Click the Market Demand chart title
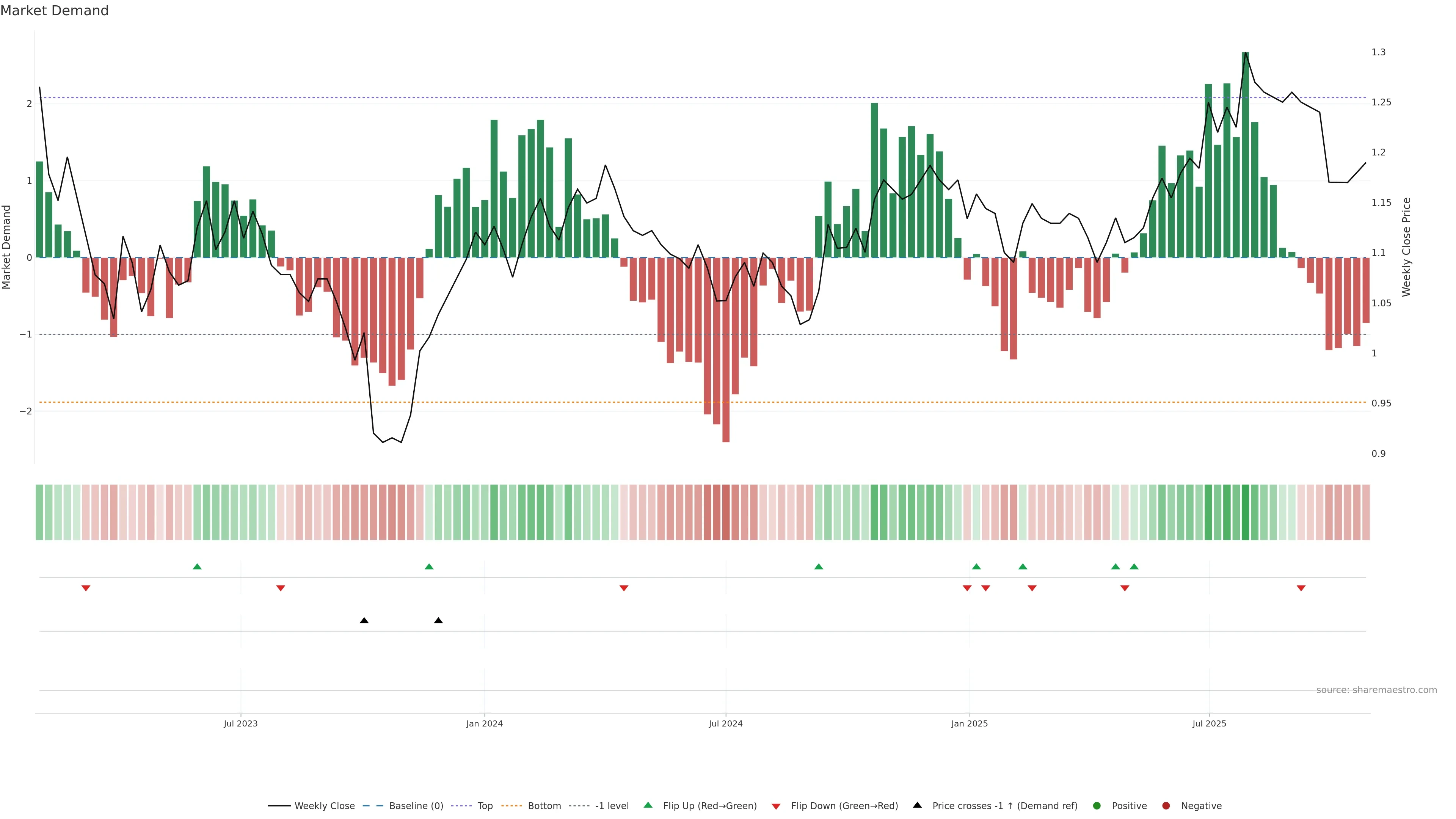This screenshot has height=819, width=1456. pos(54,11)
